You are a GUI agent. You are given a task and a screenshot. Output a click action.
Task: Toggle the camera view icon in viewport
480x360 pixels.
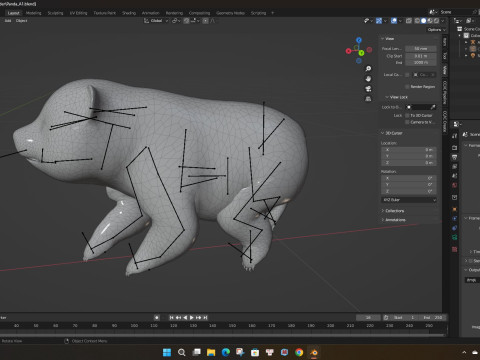(368, 89)
